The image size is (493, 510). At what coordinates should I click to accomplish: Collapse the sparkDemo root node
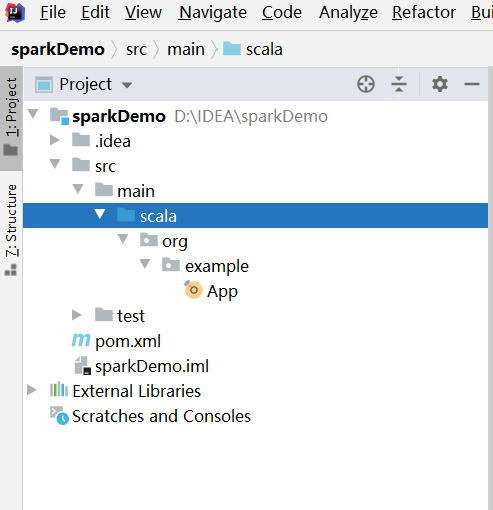click(x=33, y=114)
